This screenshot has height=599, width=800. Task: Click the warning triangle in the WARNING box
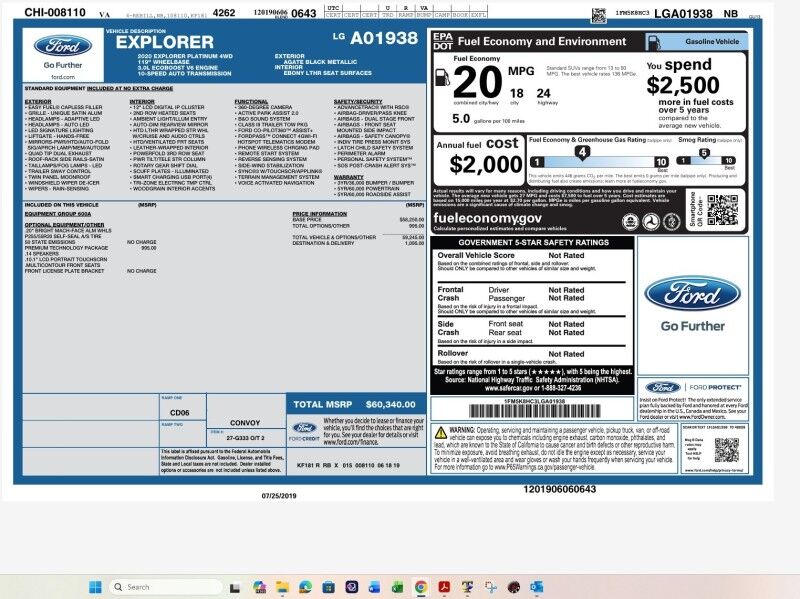click(440, 432)
